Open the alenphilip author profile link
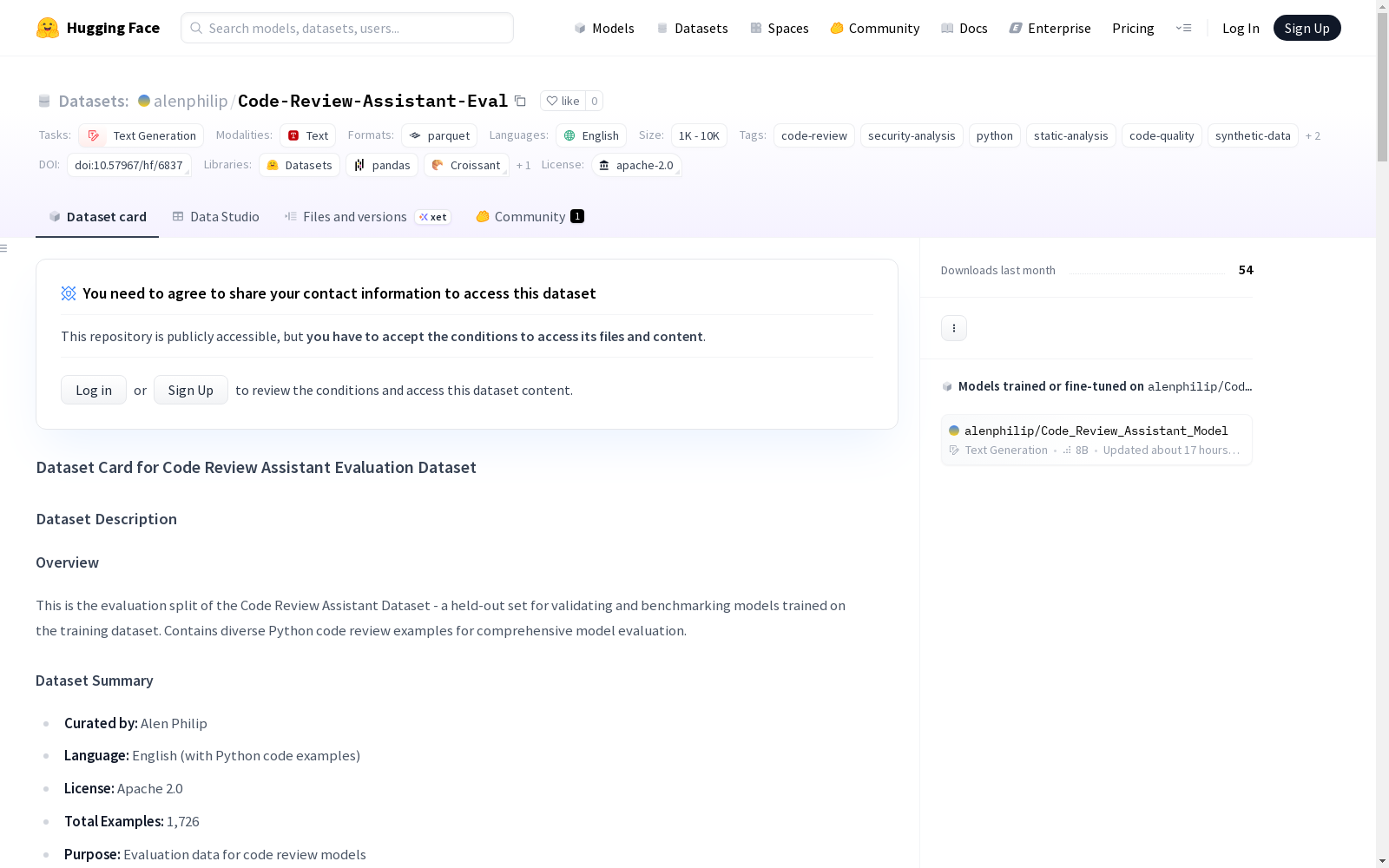Viewport: 1389px width, 868px height. click(190, 101)
